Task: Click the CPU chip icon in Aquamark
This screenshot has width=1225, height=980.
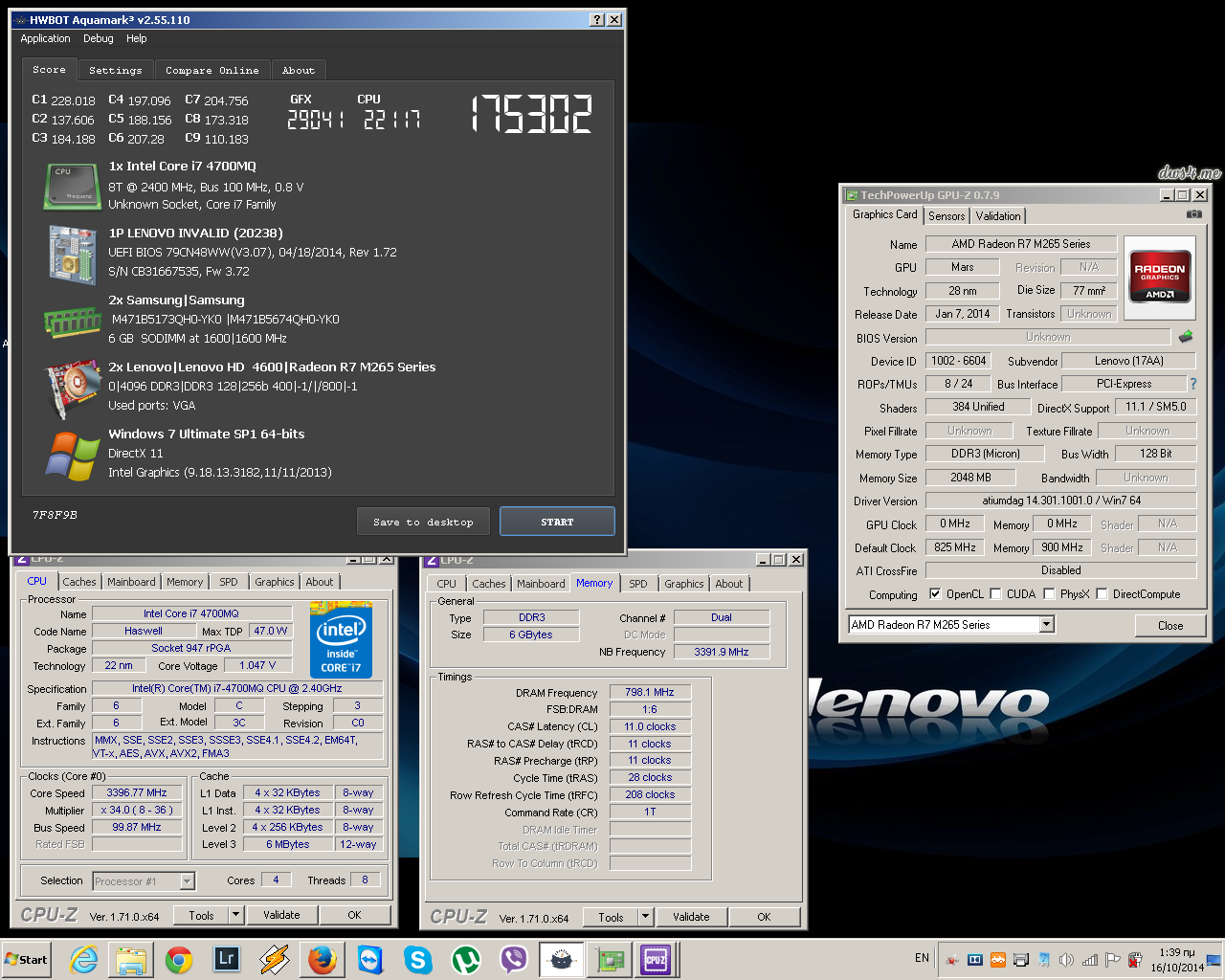Action: tap(72, 186)
